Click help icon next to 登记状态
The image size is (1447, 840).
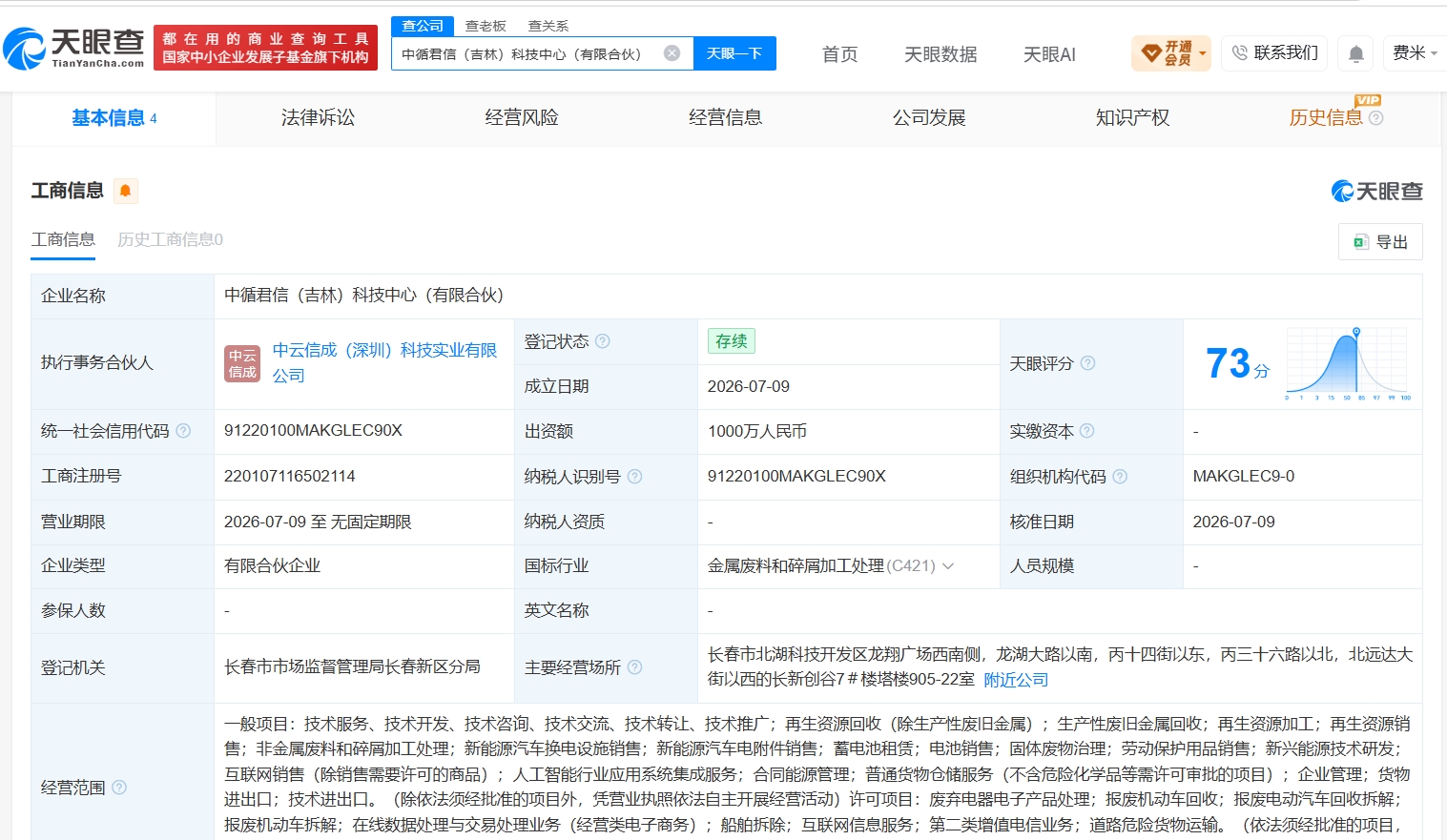(603, 341)
